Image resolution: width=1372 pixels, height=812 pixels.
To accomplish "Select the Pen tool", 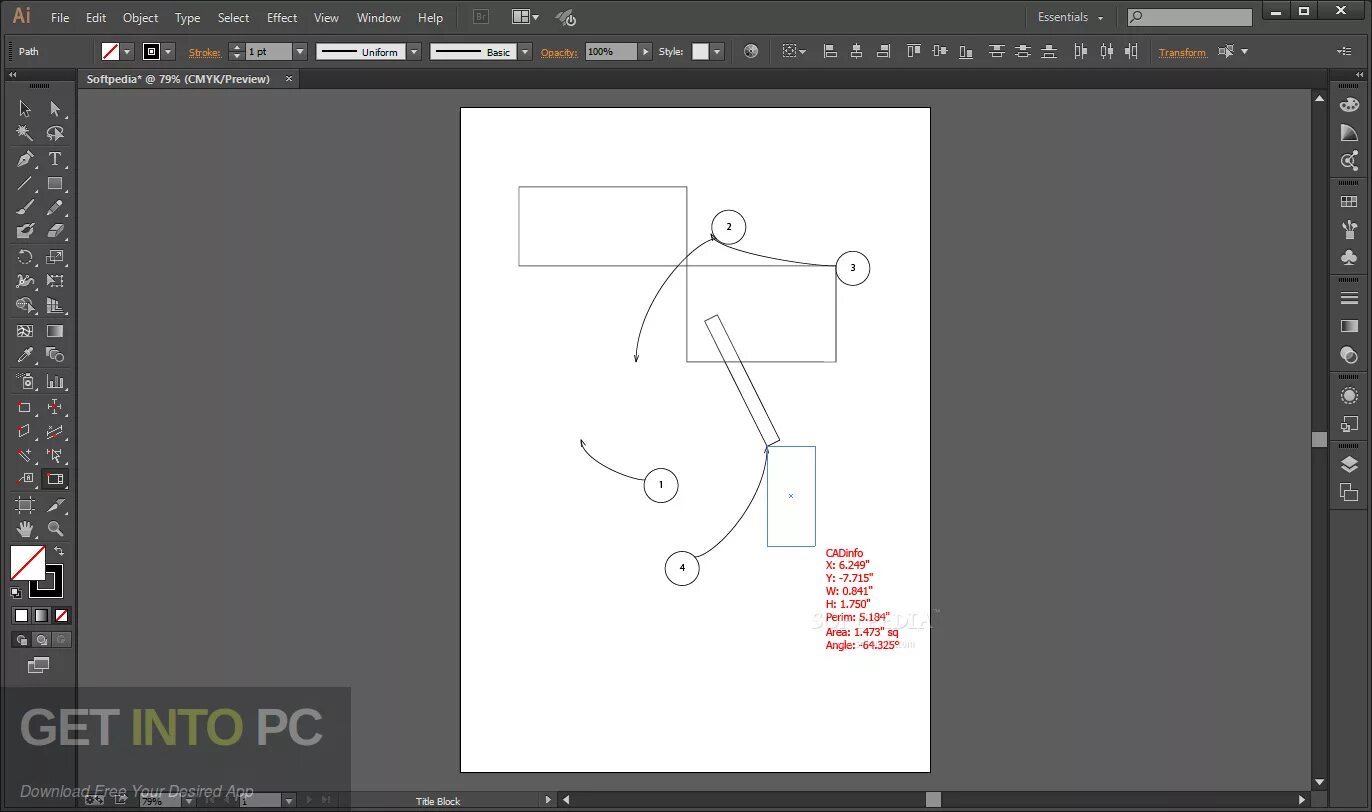I will (25, 159).
